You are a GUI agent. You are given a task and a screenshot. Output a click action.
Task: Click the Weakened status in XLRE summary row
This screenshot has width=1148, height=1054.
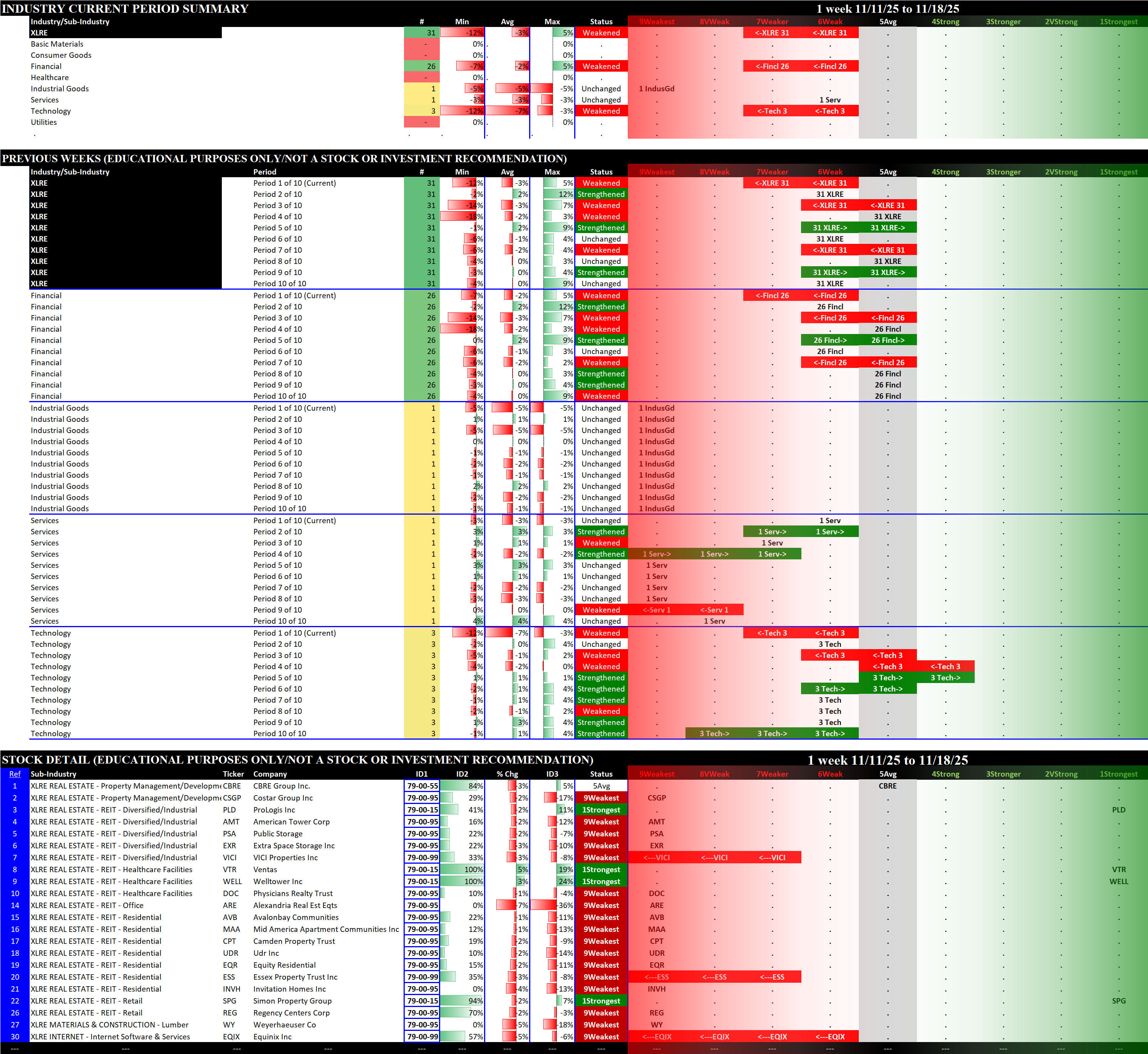[601, 33]
